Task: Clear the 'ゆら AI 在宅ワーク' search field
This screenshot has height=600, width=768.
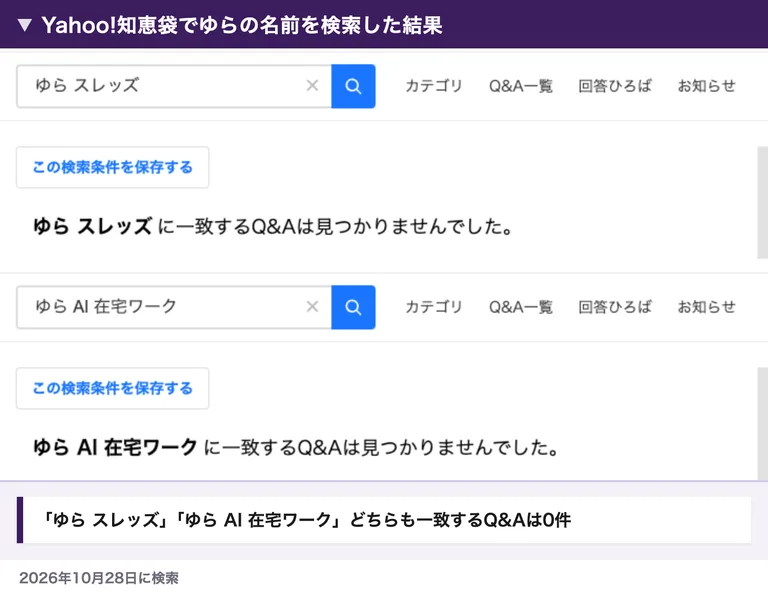Action: tap(312, 307)
